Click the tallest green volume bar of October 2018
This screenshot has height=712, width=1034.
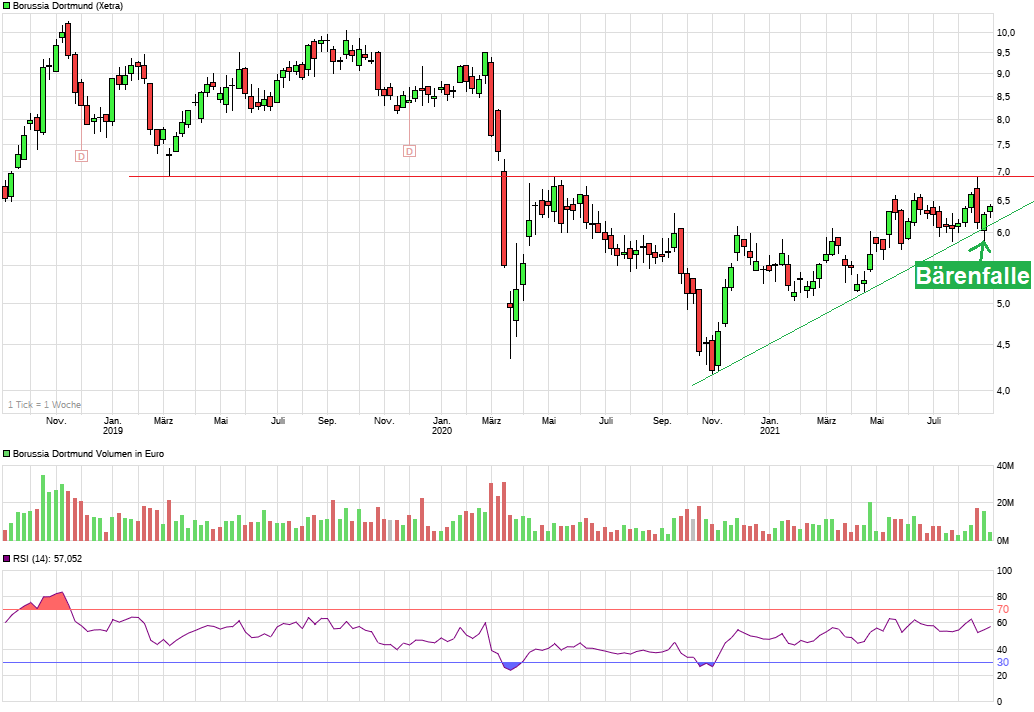pos(43,508)
